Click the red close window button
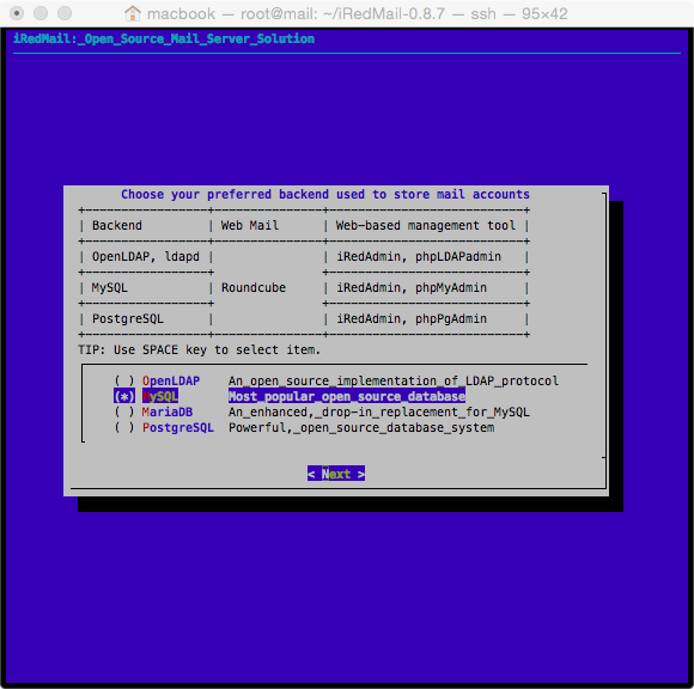The image size is (694, 689). [x=16, y=13]
